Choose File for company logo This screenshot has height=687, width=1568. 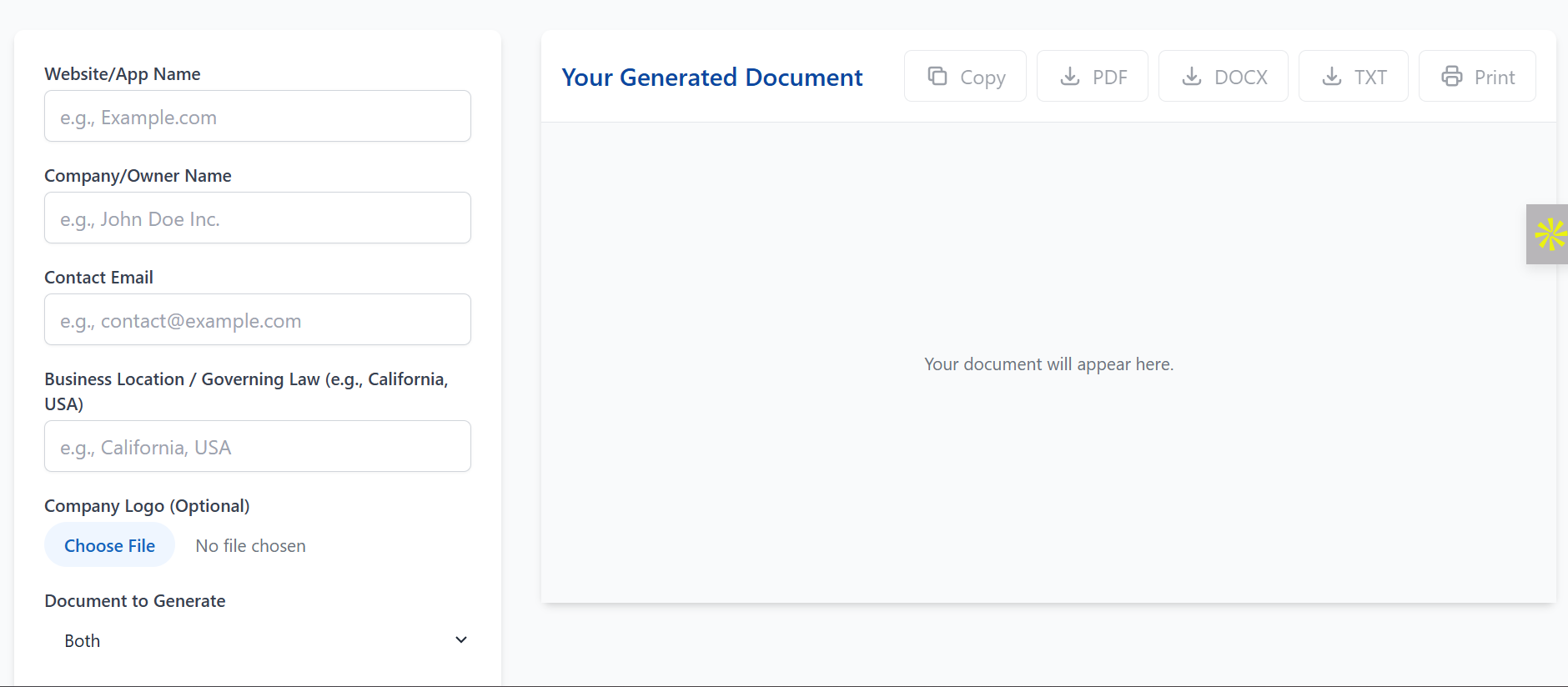tap(110, 545)
